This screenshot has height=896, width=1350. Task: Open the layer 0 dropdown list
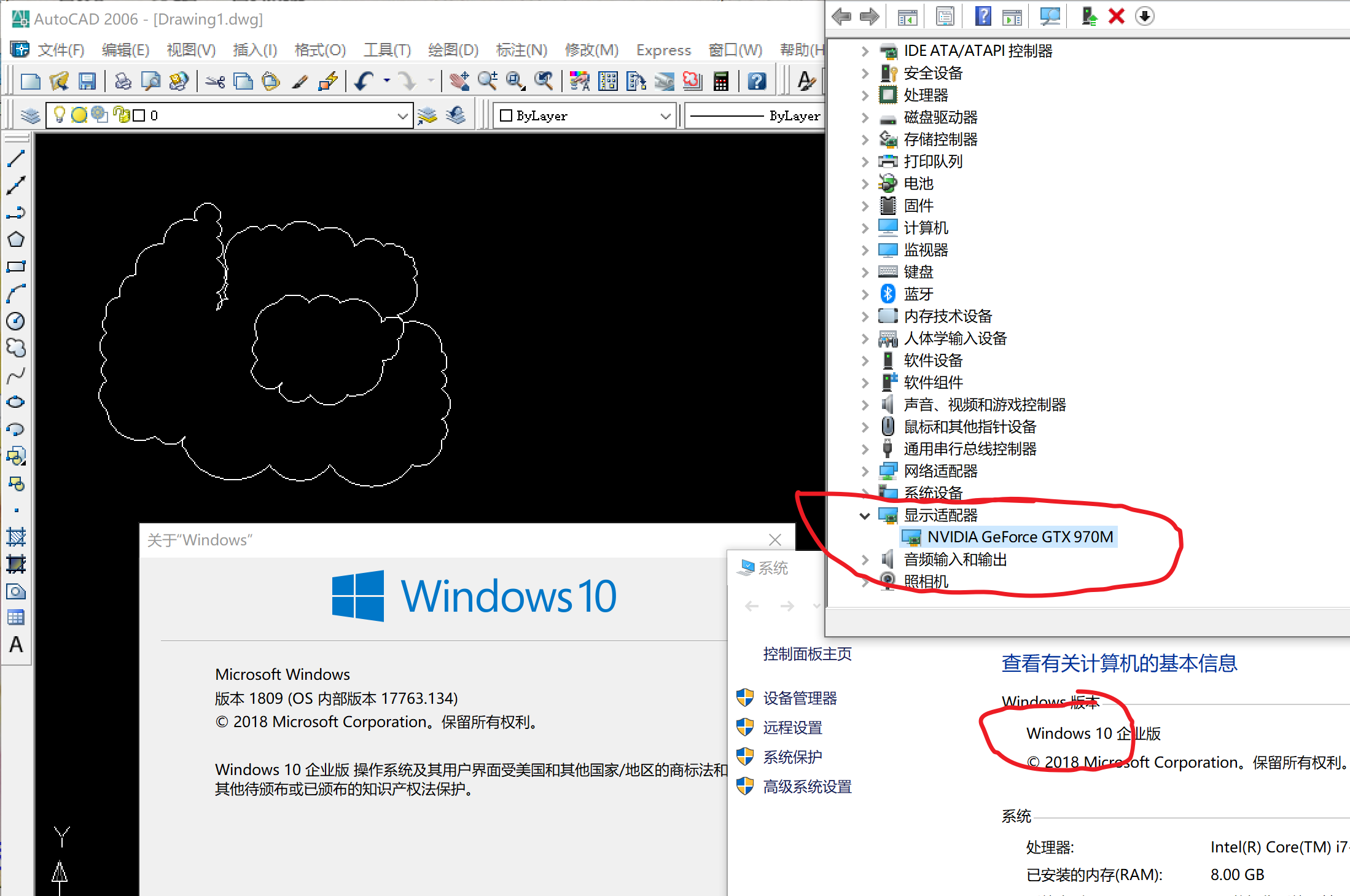click(x=402, y=115)
